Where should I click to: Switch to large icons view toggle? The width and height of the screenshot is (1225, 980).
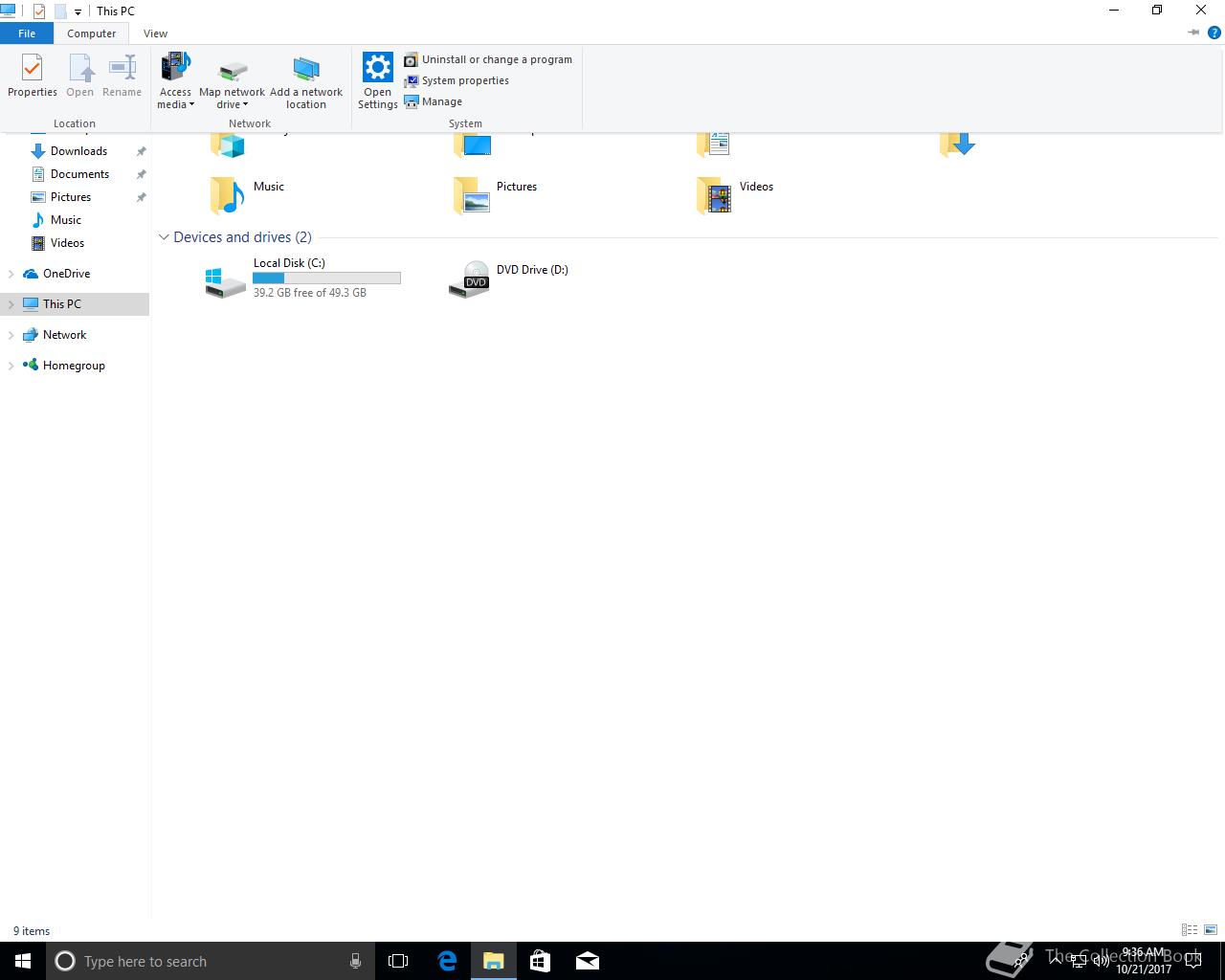coord(1211,930)
